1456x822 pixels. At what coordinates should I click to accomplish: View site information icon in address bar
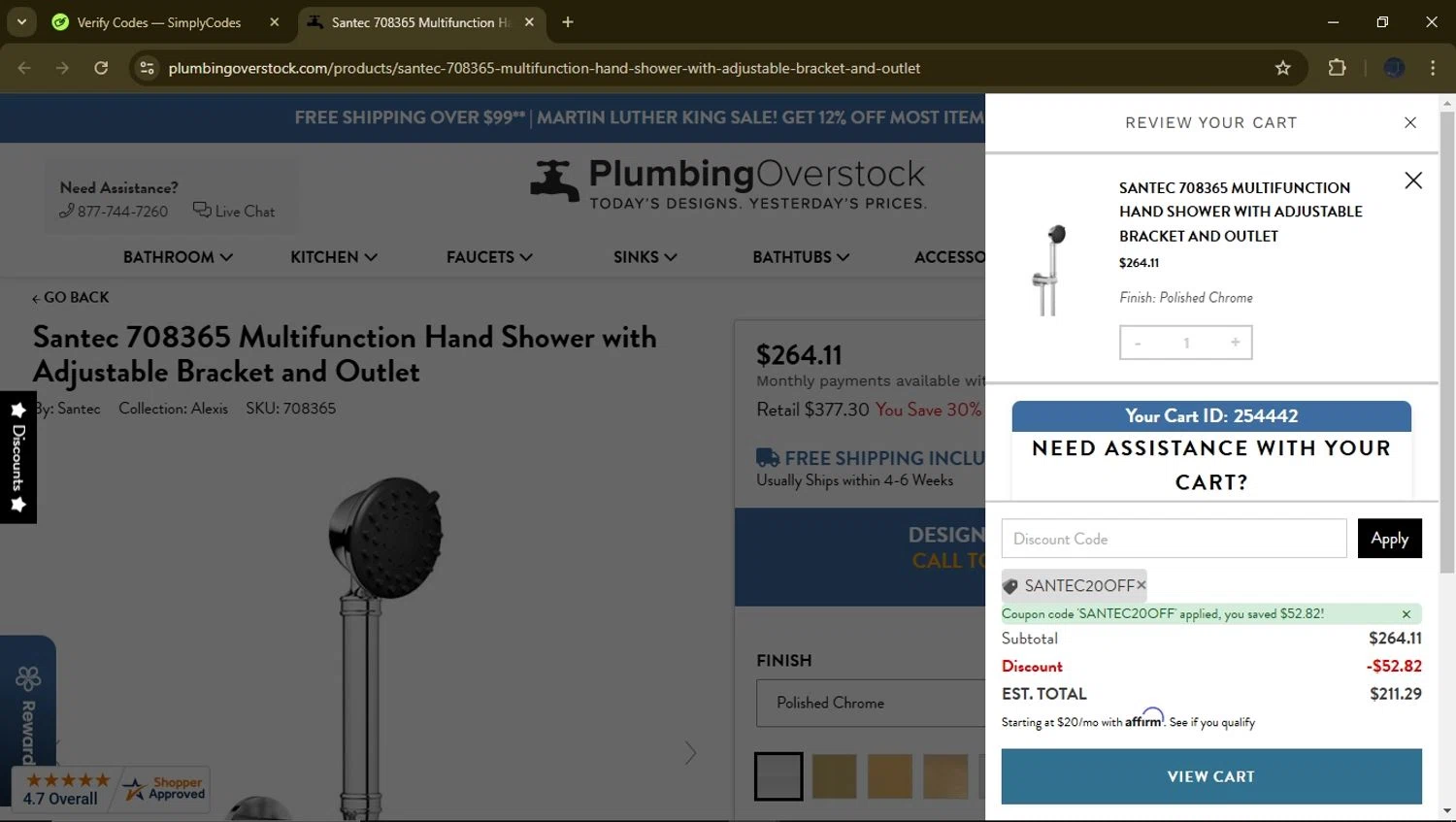[x=147, y=68]
